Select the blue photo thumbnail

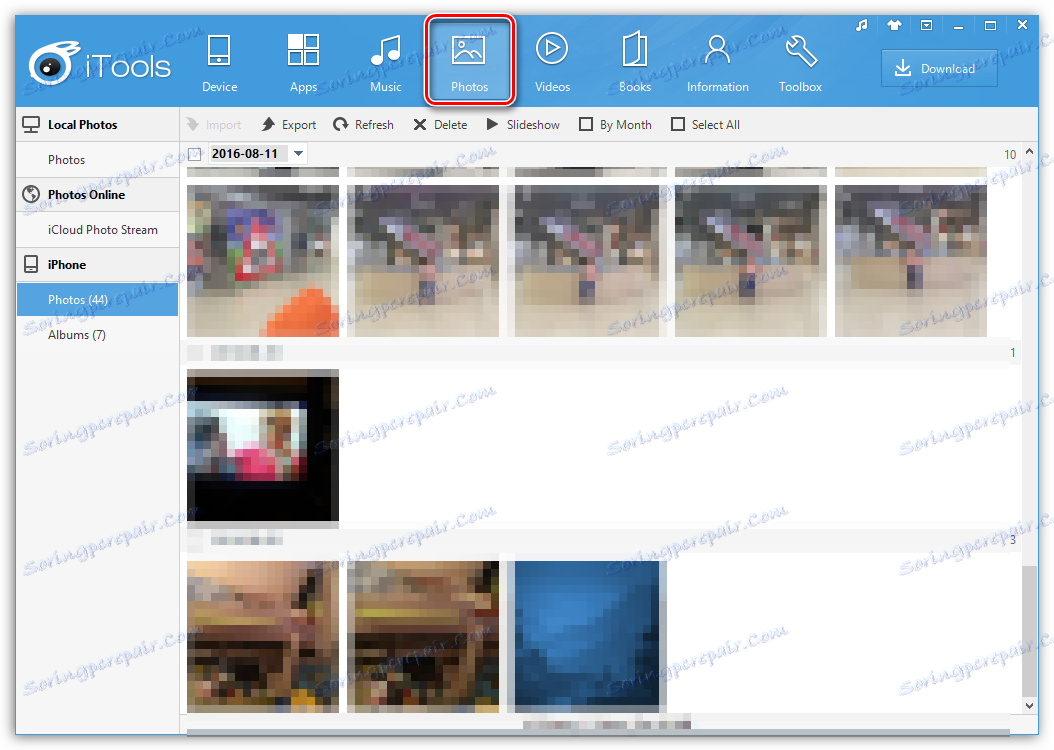coord(587,636)
